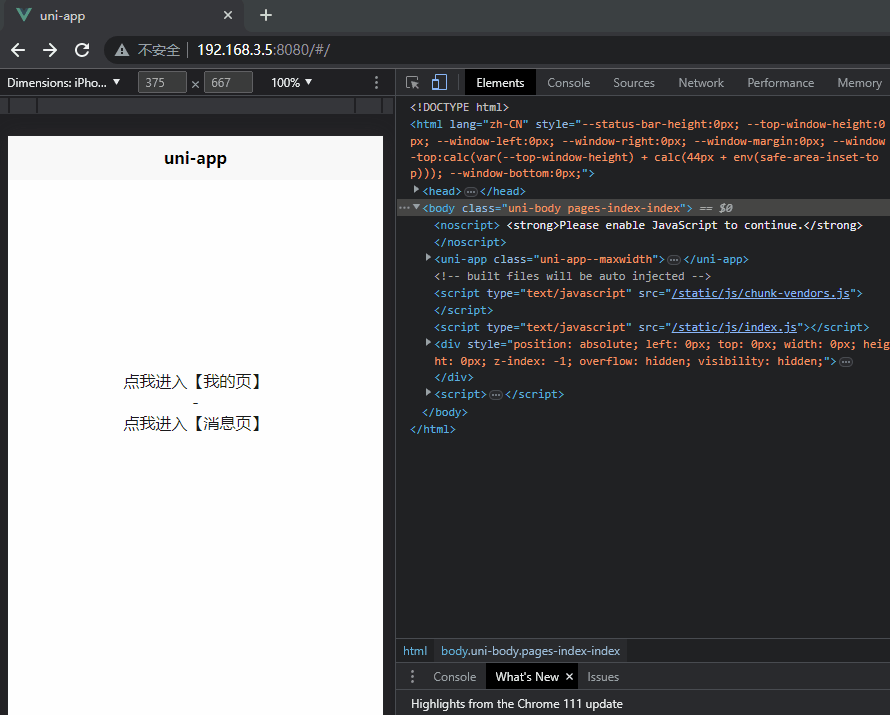890x715 pixels.
Task: Click the browser forward arrow
Action: coord(50,51)
